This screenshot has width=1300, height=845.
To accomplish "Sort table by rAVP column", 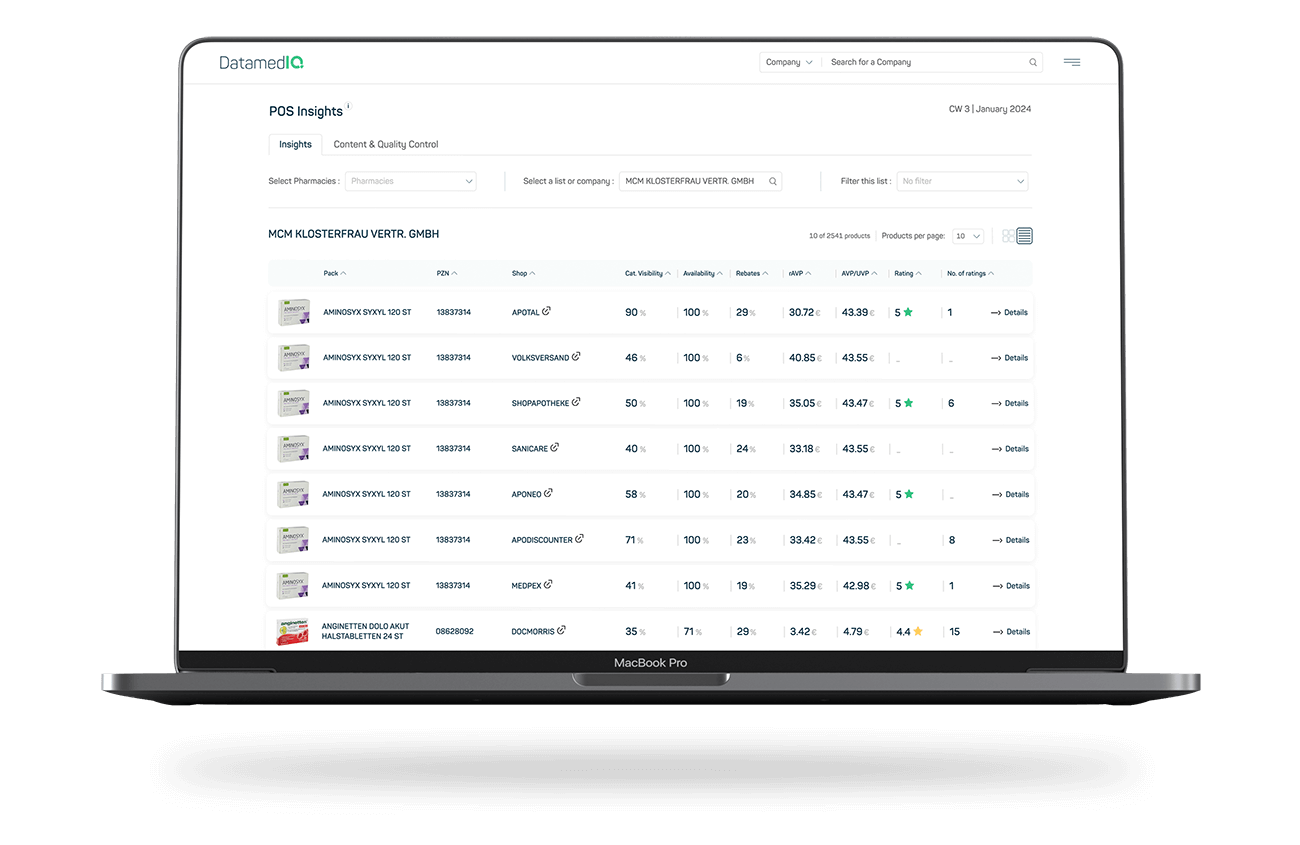I will pos(800,273).
